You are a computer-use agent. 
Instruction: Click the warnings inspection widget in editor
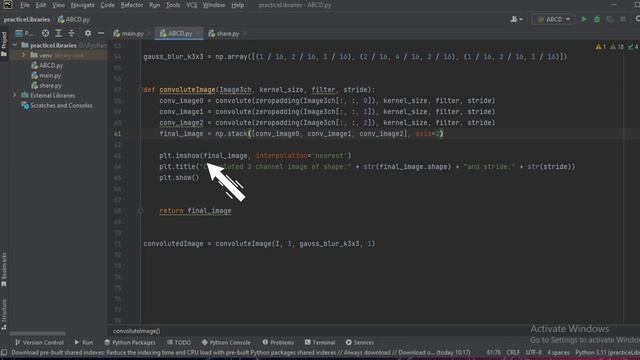[x=617, y=47]
